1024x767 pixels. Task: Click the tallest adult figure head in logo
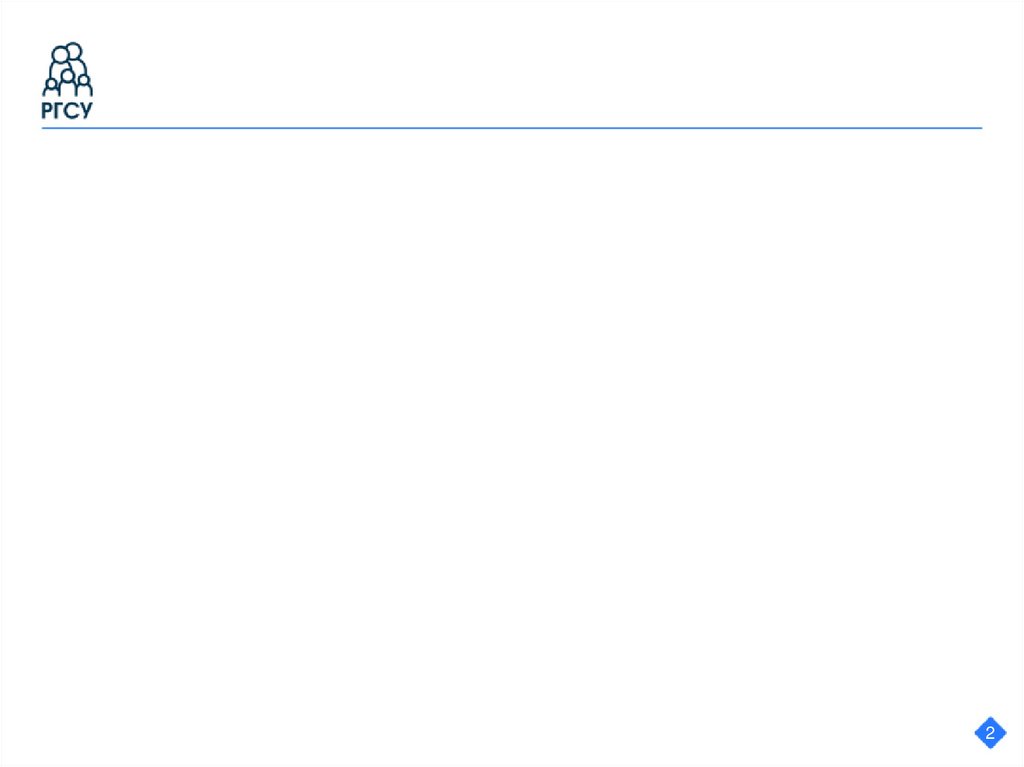tap(74, 50)
